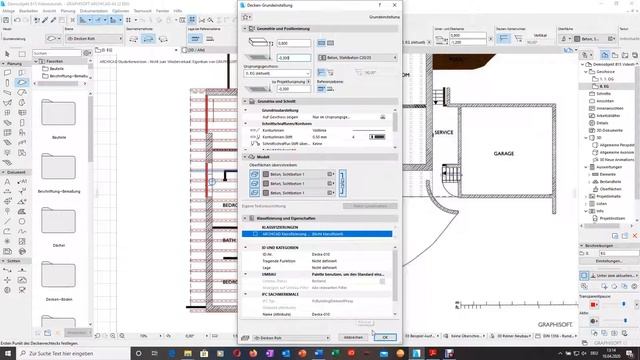Viewport: 640px width, 360px height.
Task: Select the 0. EG story in Navigator
Action: (x=604, y=87)
